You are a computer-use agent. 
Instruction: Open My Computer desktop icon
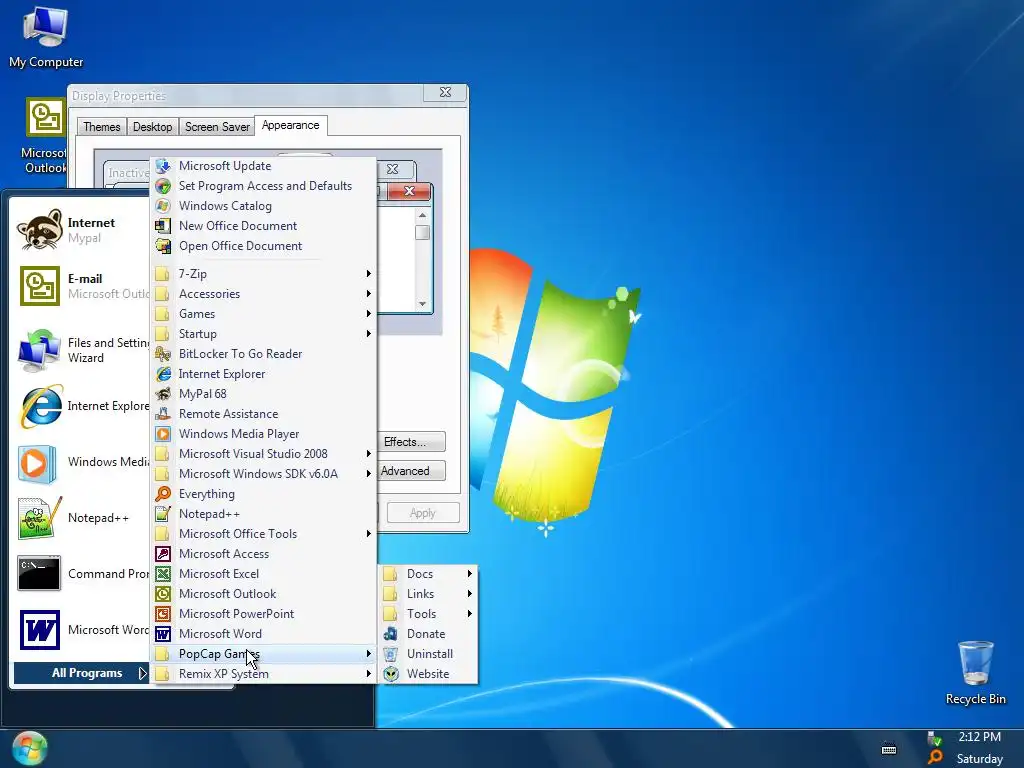tap(46, 37)
